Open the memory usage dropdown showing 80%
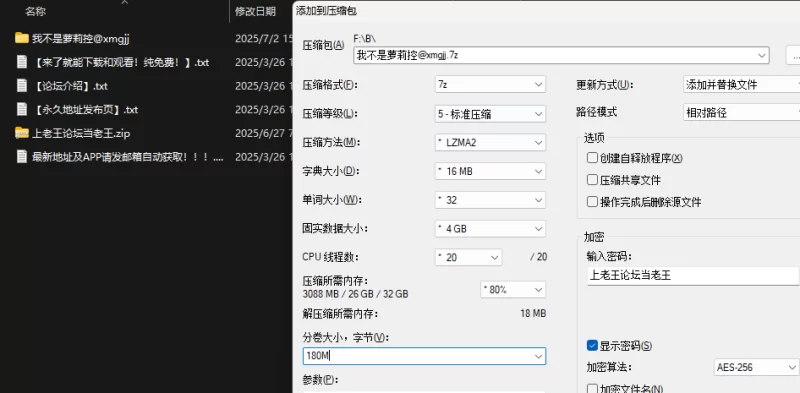The width and height of the screenshot is (800, 393). click(513, 289)
